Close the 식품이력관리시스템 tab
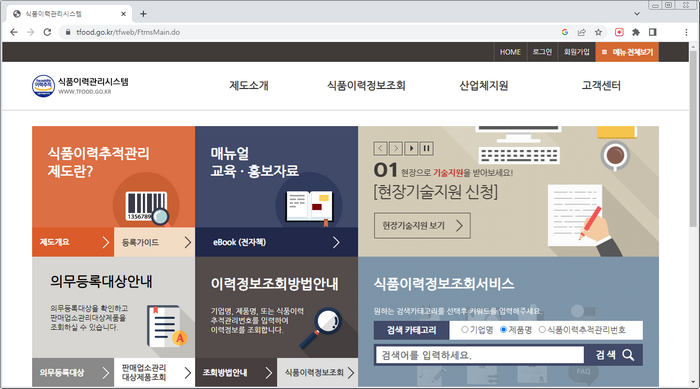Screen dimensions: 700x389 click(x=124, y=14)
